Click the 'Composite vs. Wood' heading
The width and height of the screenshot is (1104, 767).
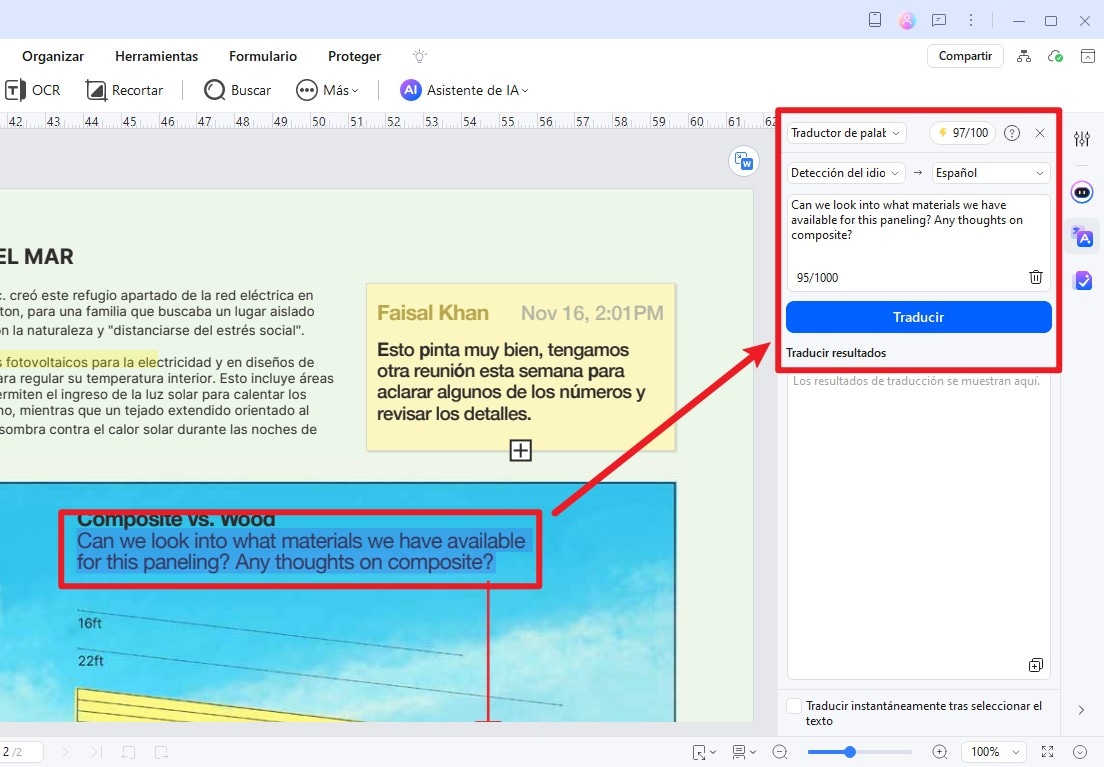tap(176, 520)
